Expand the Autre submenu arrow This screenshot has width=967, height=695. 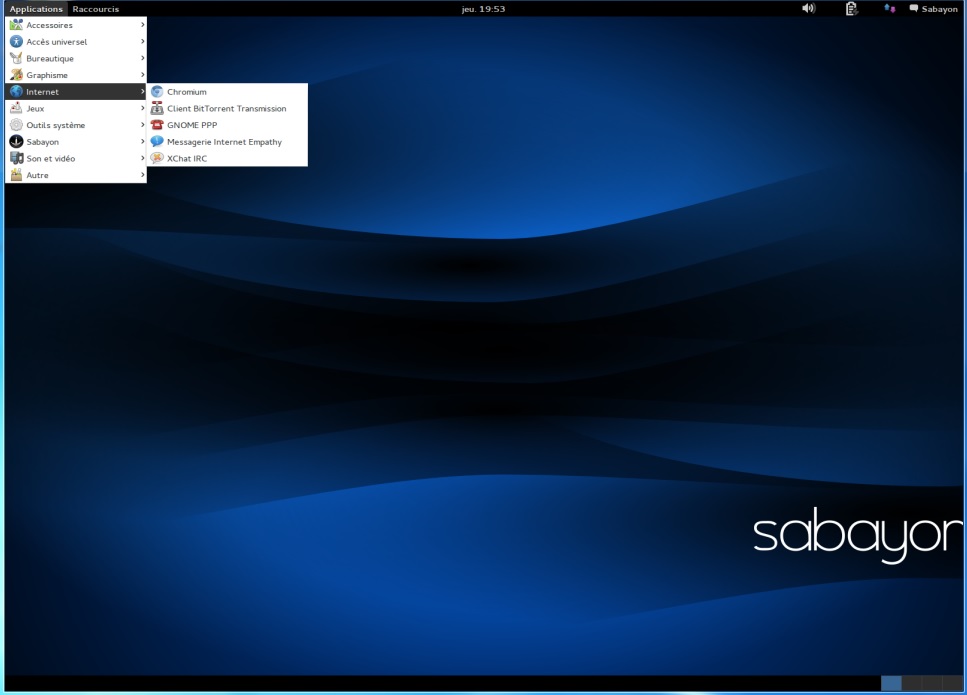pos(142,175)
